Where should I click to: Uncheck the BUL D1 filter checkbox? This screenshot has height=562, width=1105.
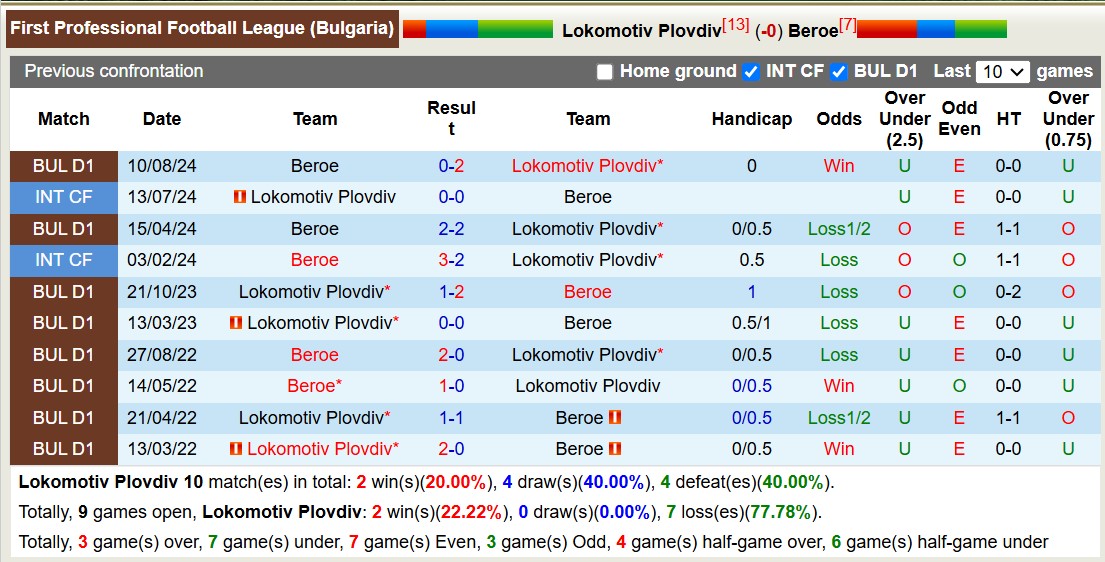839,72
